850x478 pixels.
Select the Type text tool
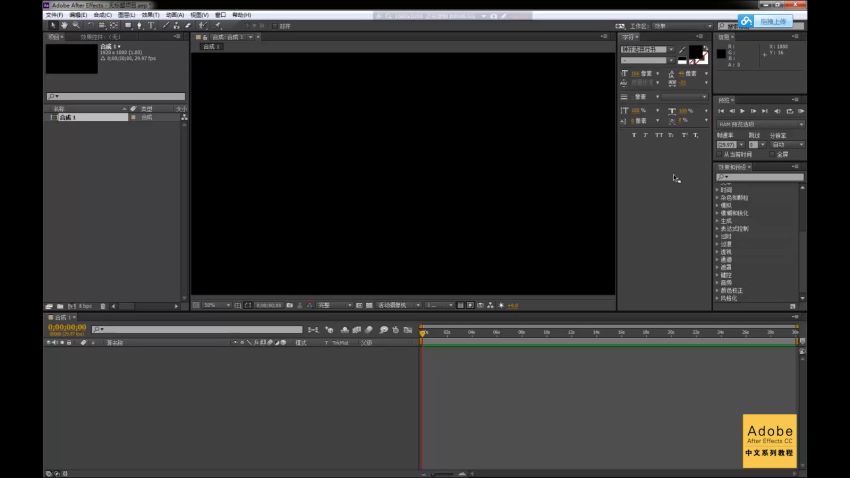[x=151, y=25]
